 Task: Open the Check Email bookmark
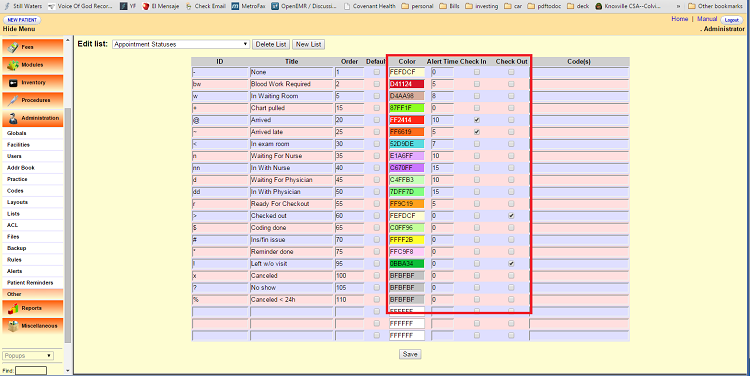pyautogui.click(x=205, y=6)
